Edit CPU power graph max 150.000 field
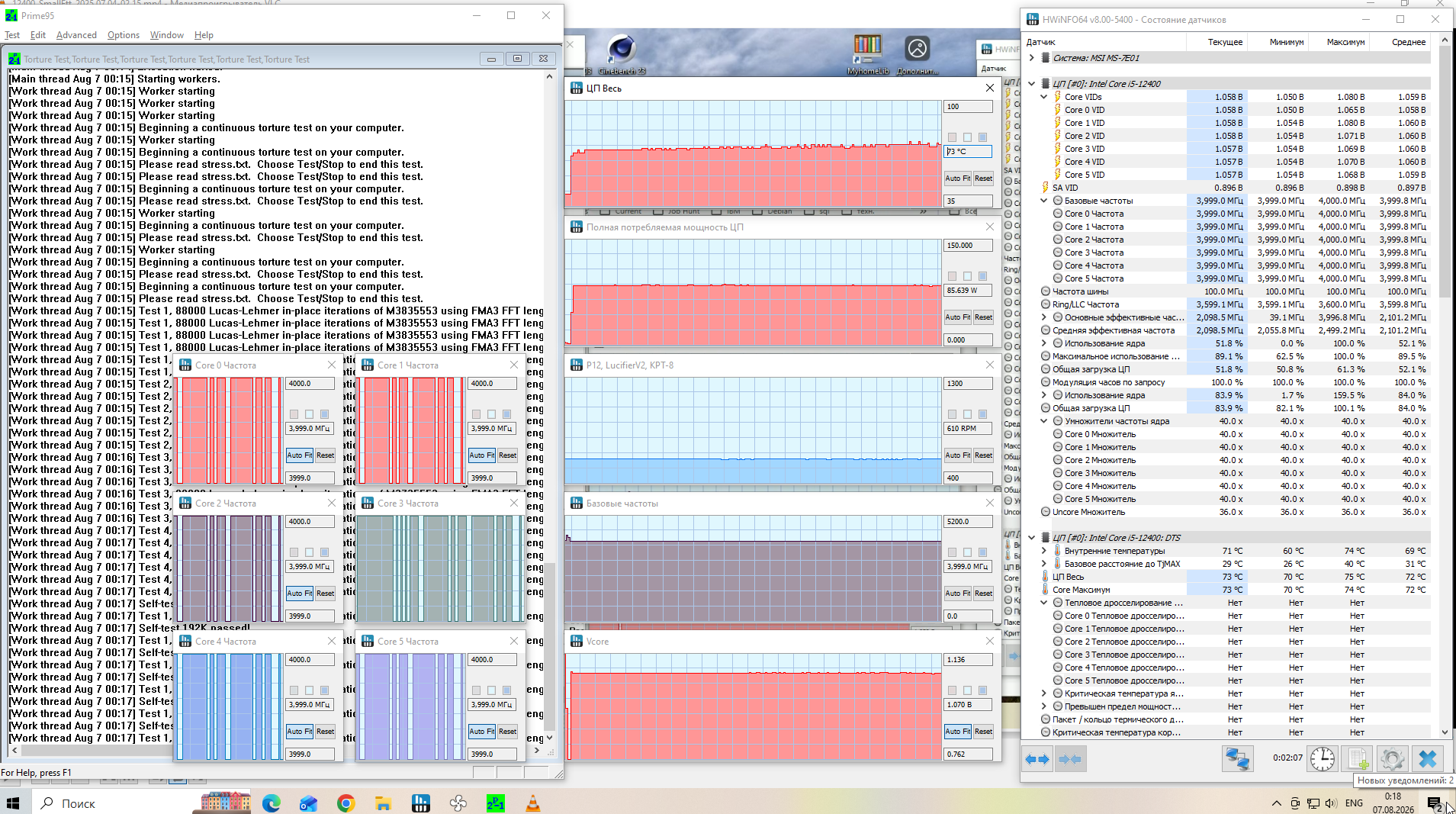 (x=969, y=246)
